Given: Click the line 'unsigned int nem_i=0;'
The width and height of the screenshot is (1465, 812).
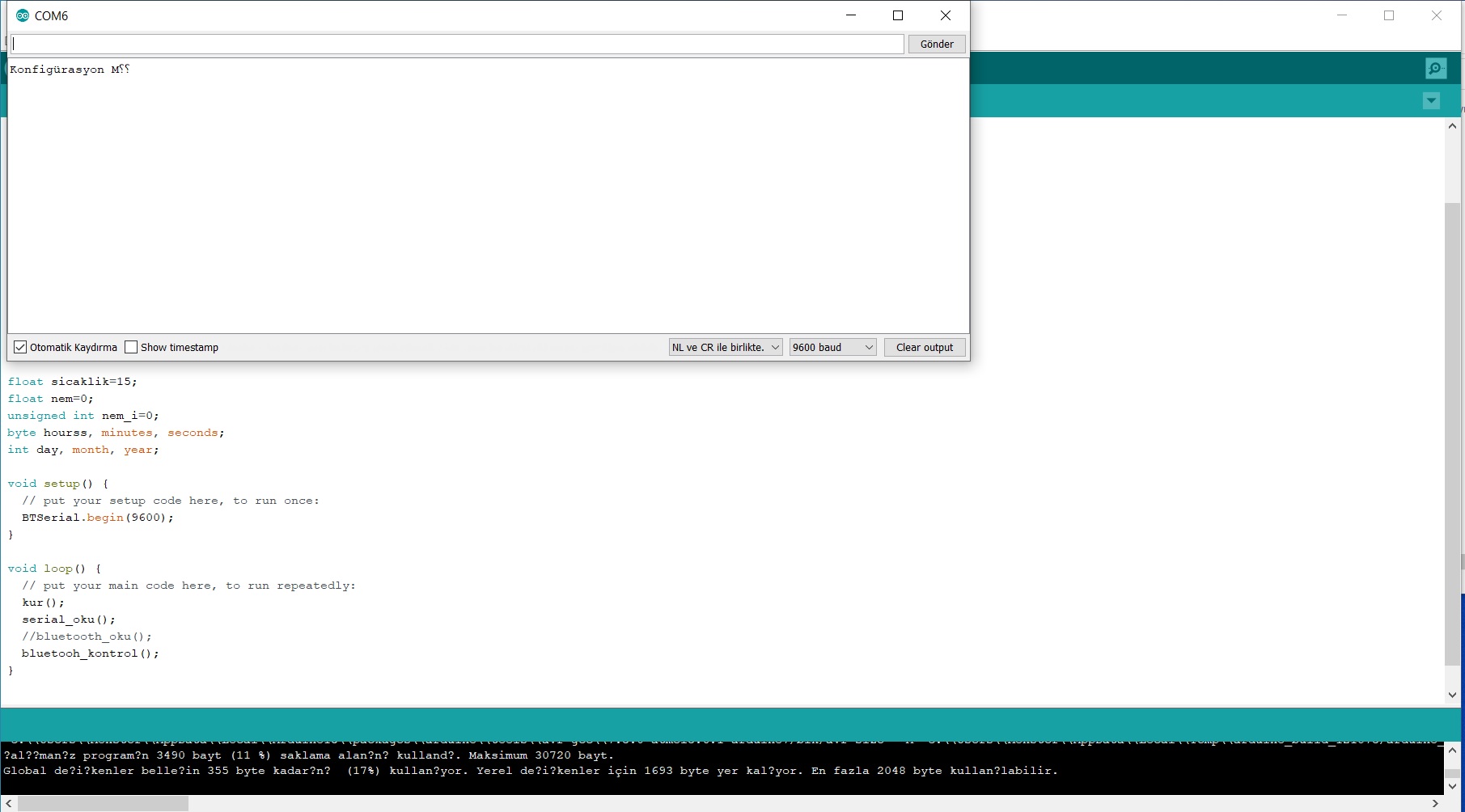Looking at the screenshot, I should pyautogui.click(x=83, y=416).
